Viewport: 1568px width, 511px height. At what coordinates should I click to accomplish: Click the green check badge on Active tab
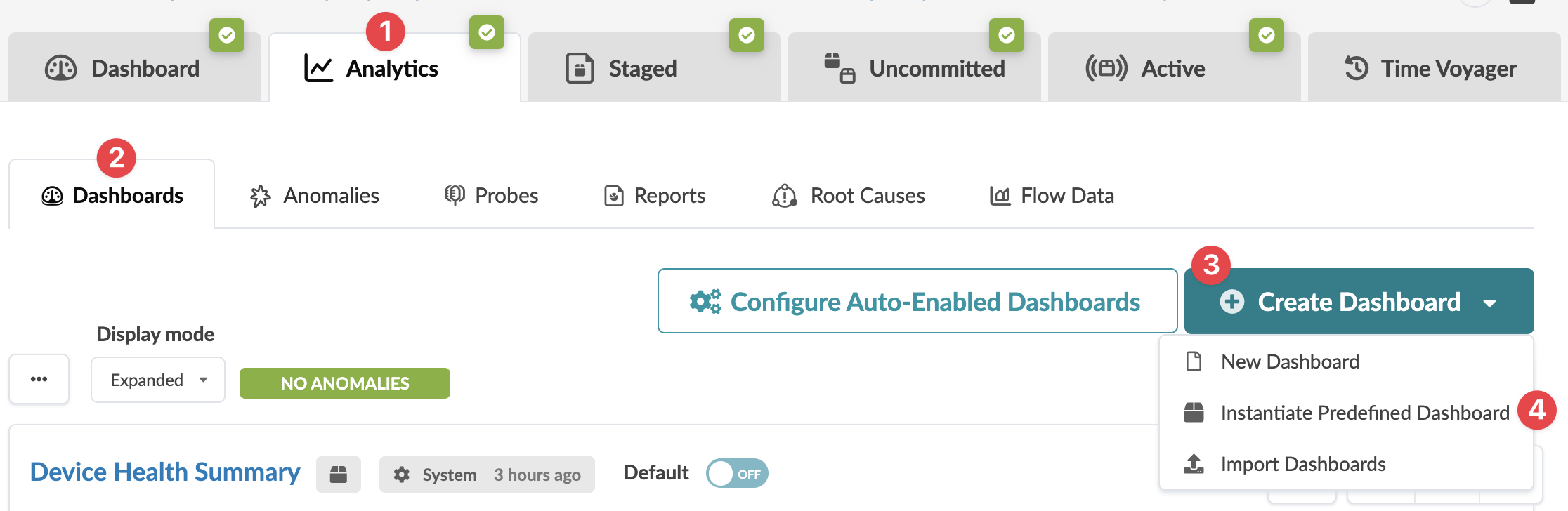pyautogui.click(x=1266, y=35)
